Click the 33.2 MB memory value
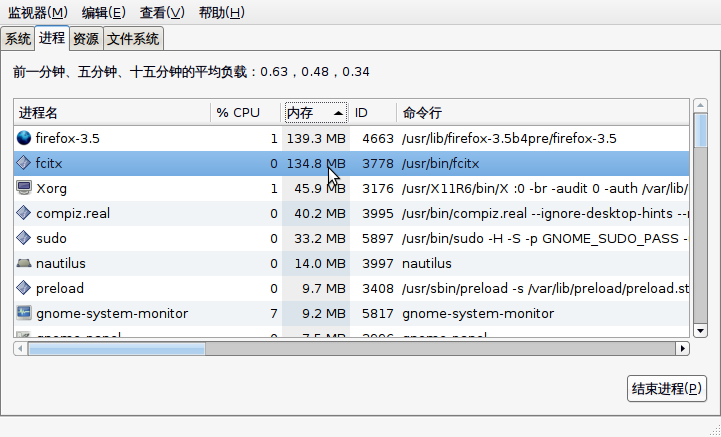Image resolution: width=721 pixels, height=437 pixels. tap(320, 238)
